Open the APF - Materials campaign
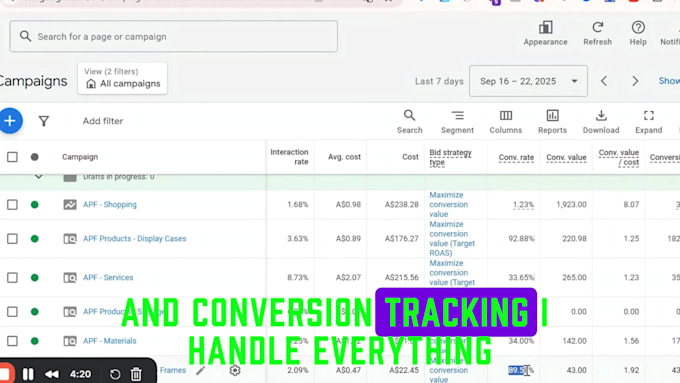Viewport: 680px width, 383px height. click(x=109, y=341)
